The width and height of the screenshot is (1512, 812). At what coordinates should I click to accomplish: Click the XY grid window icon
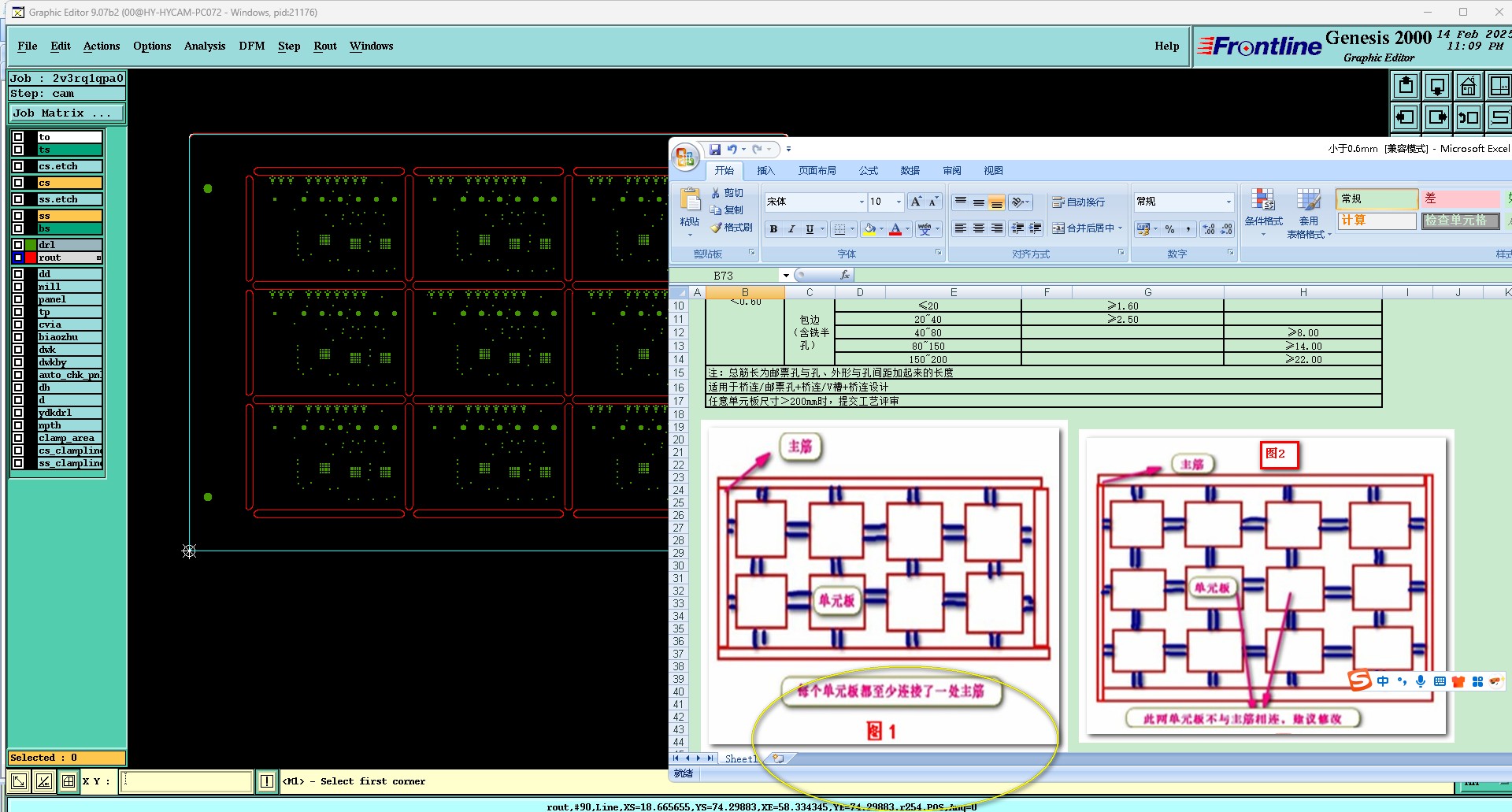click(1499, 86)
